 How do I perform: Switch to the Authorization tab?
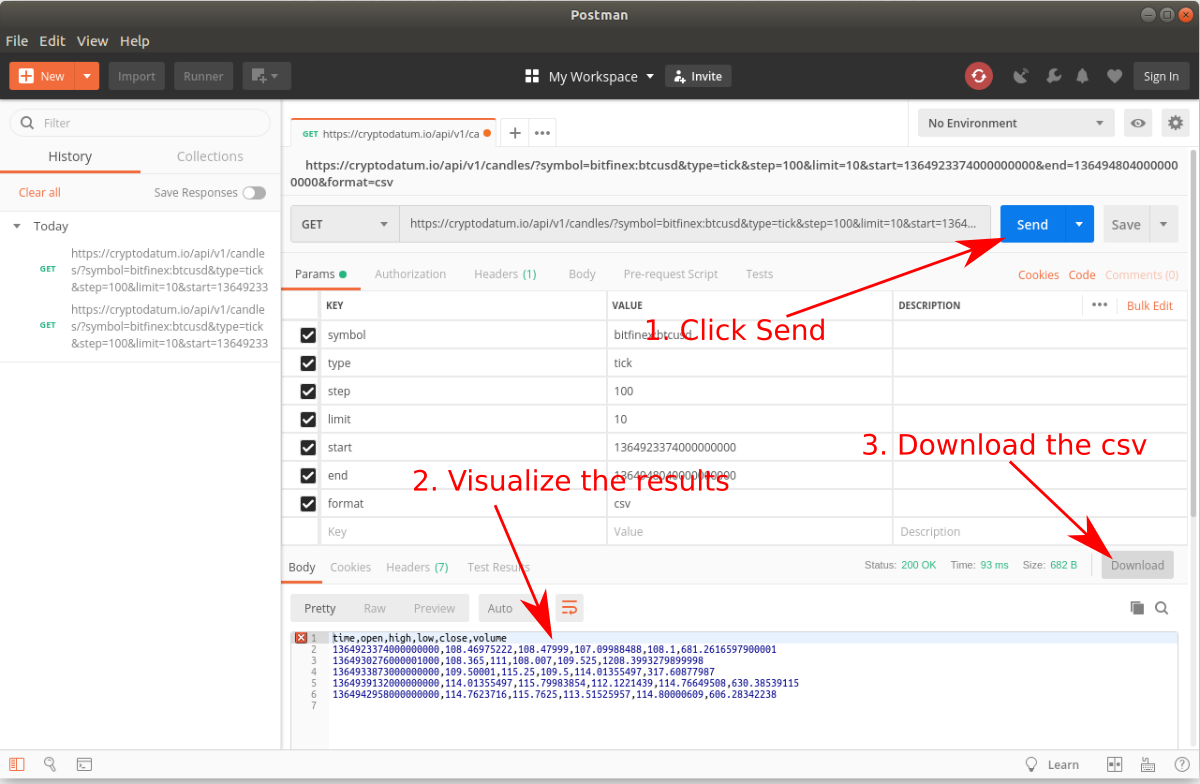pos(410,274)
